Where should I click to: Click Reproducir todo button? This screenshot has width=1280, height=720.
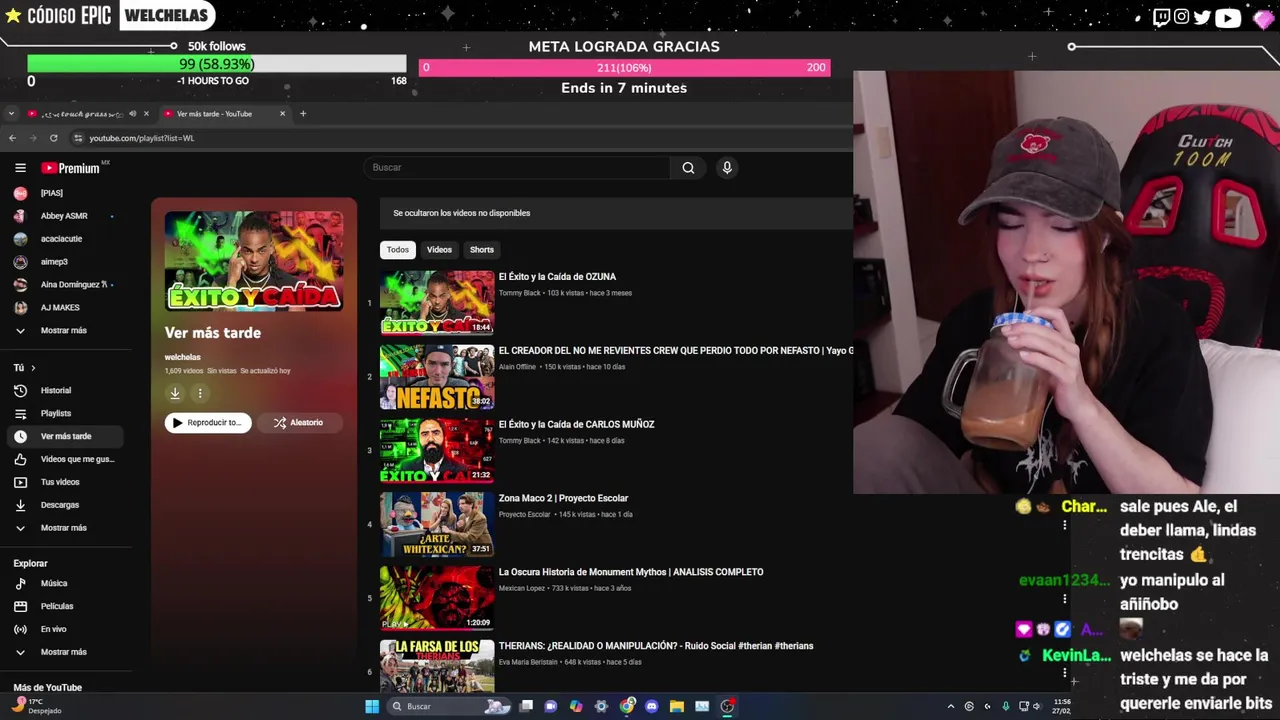click(208, 423)
